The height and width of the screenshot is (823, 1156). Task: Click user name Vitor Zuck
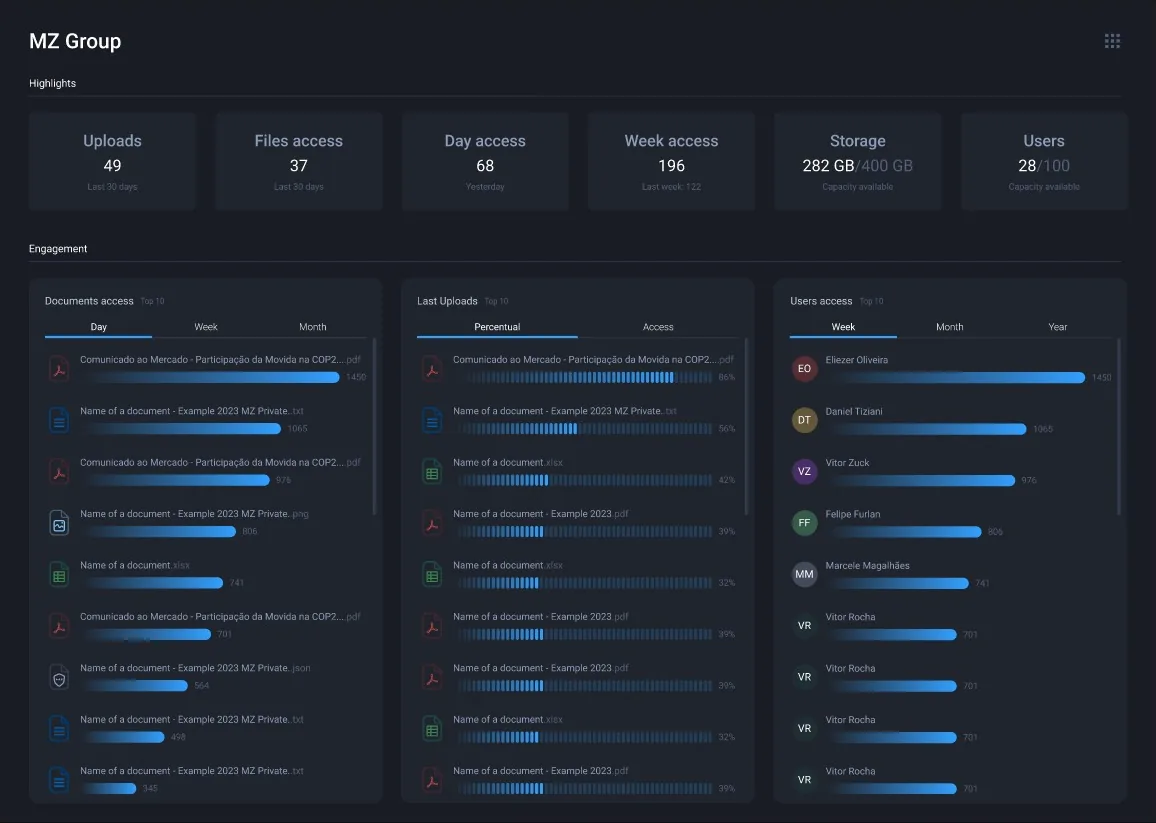pyautogui.click(x=847, y=463)
